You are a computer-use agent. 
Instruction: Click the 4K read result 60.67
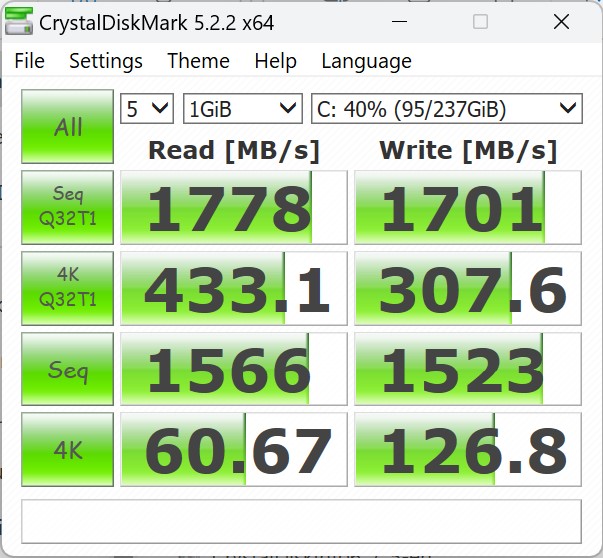[233, 451]
